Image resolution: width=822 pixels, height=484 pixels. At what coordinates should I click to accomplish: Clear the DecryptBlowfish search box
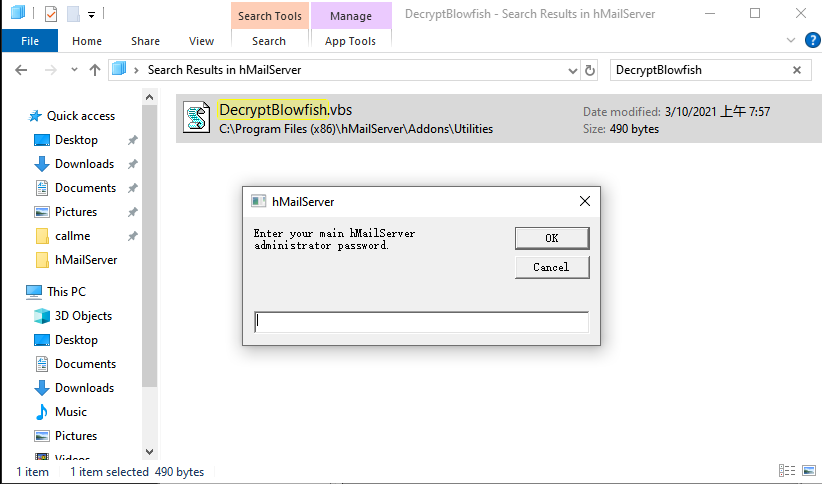(x=797, y=70)
